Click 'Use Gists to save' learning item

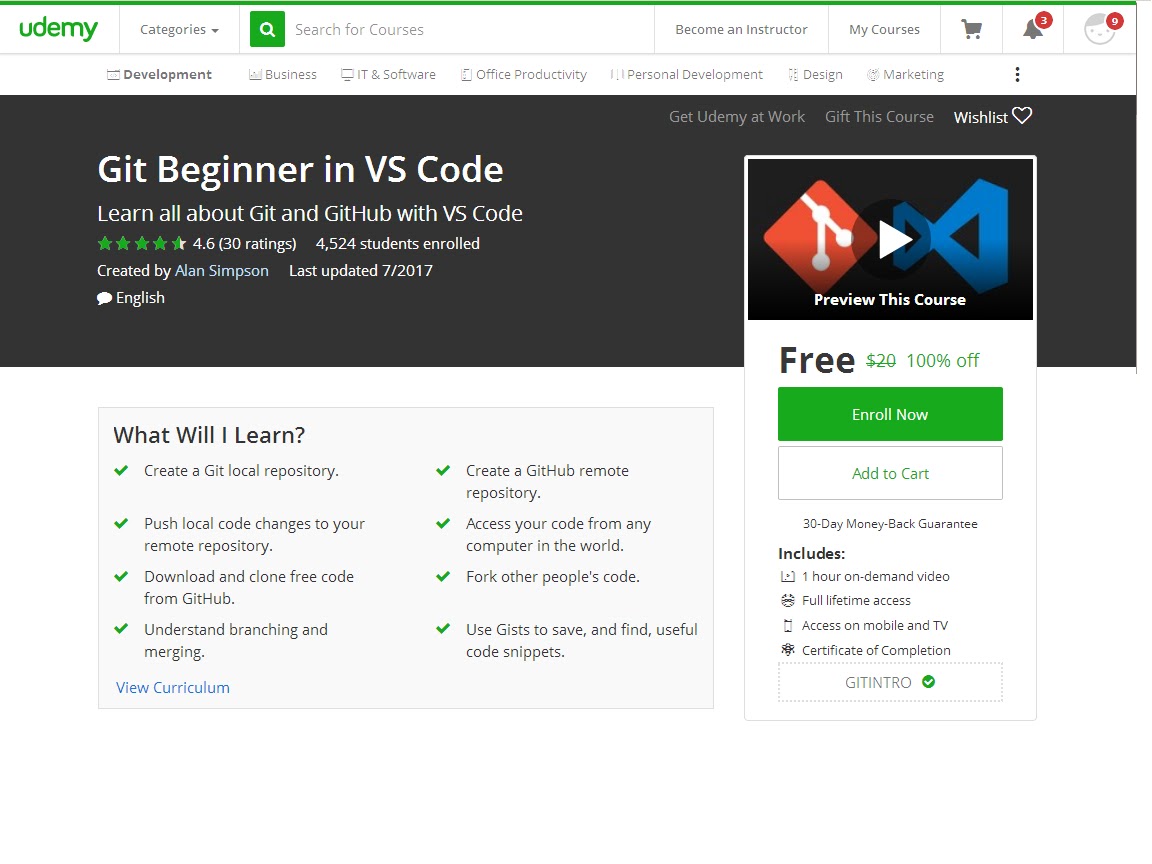point(582,641)
